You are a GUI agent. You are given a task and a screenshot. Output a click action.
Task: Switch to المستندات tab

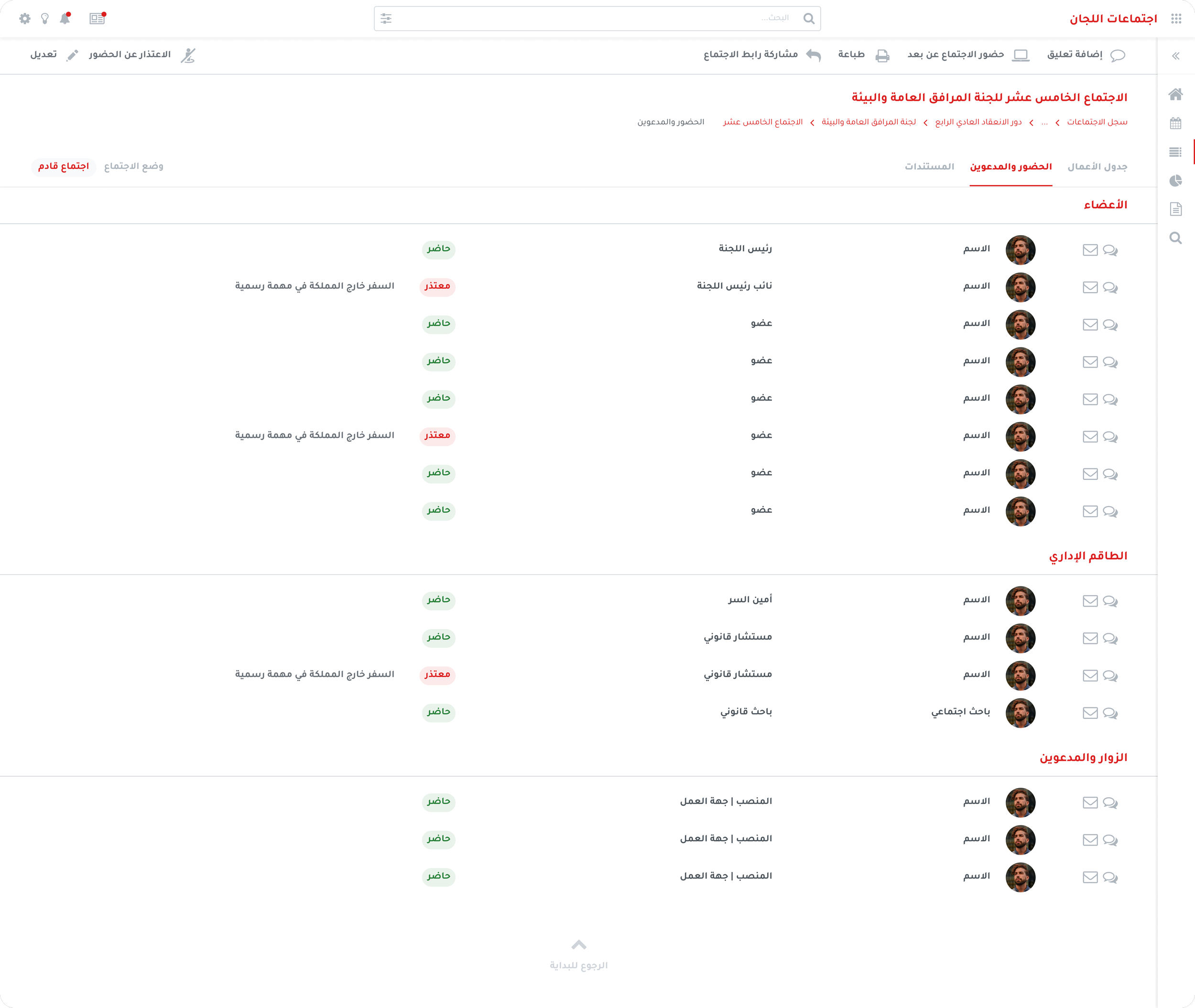pos(929,166)
